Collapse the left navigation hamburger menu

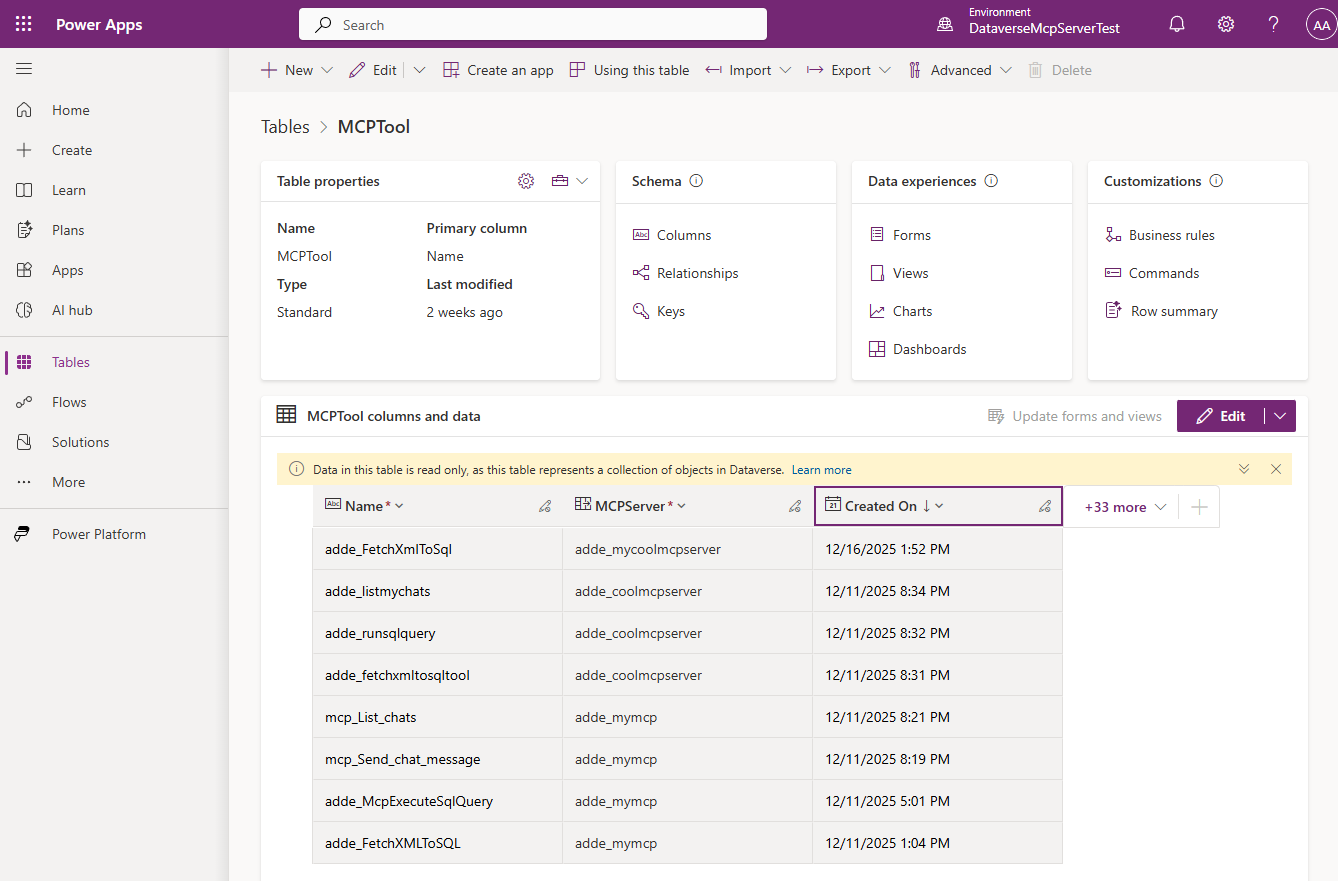24,68
